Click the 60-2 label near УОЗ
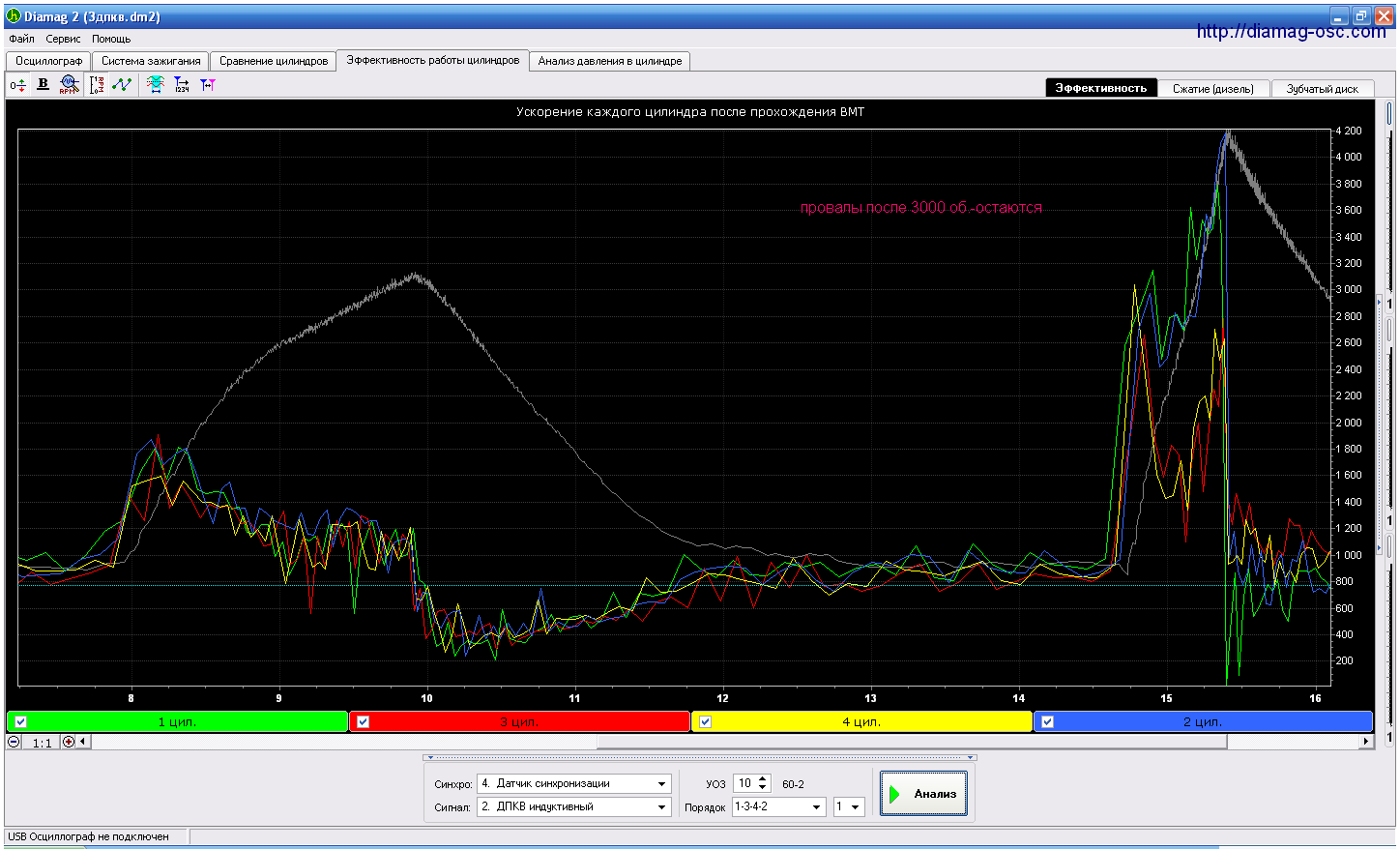 point(793,784)
